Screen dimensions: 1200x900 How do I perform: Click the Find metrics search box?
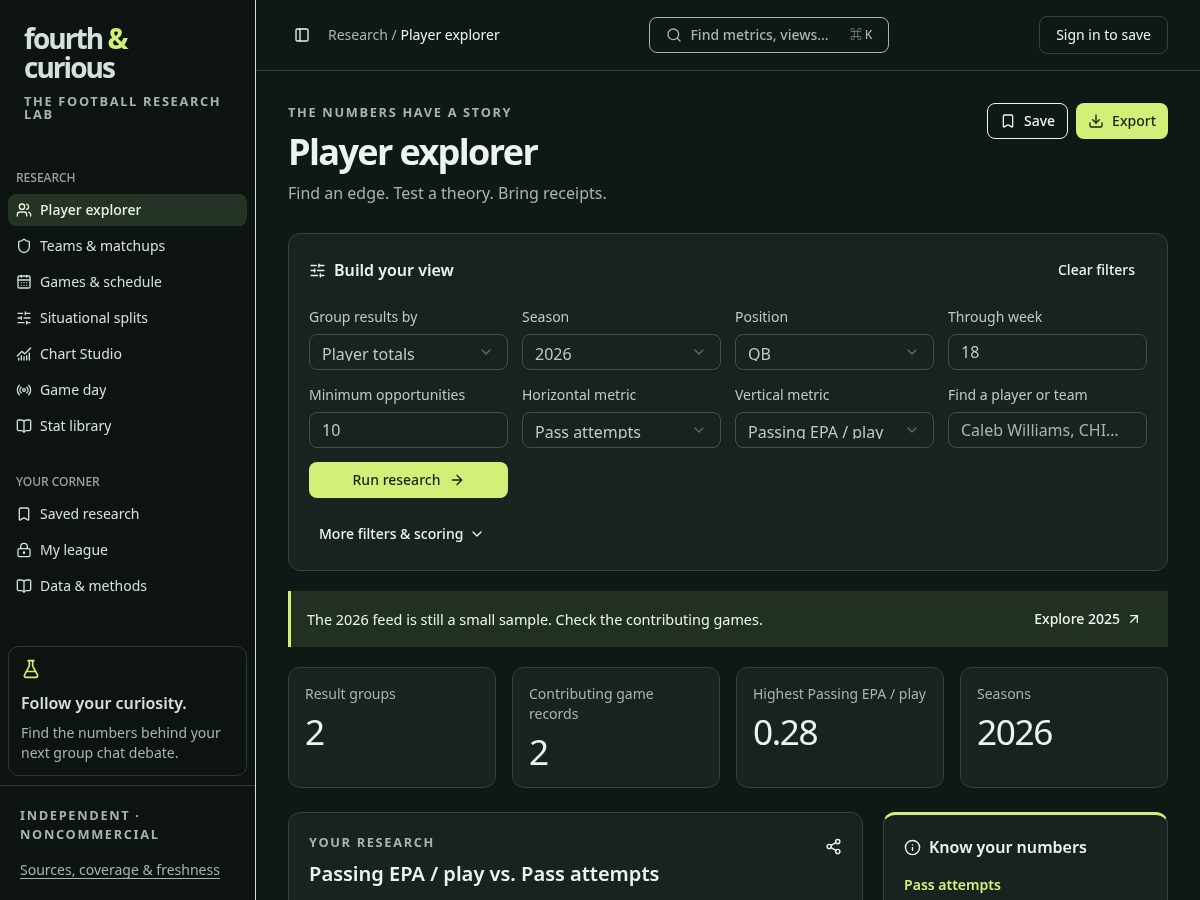pos(769,35)
